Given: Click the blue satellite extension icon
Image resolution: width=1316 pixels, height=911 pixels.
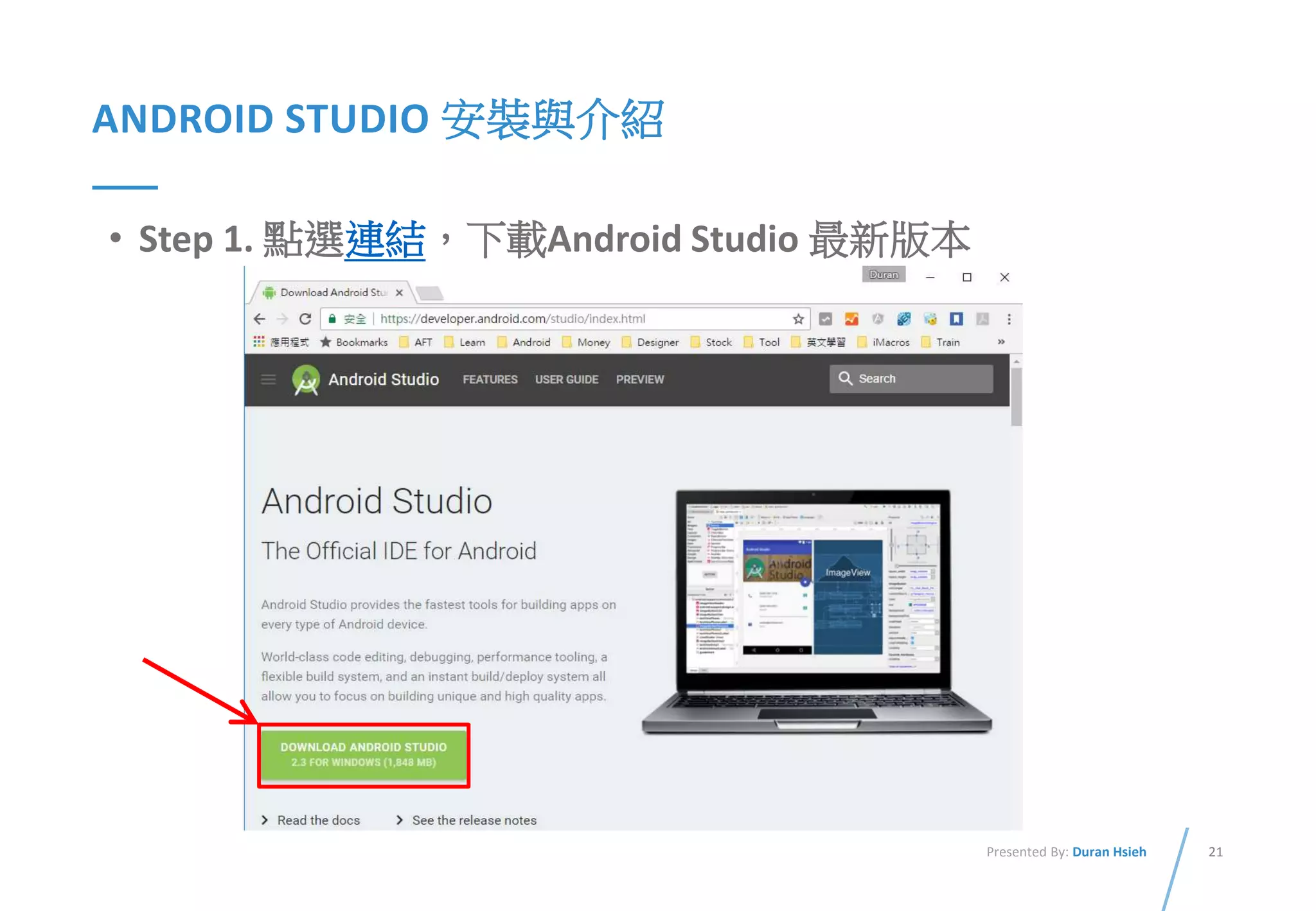Looking at the screenshot, I should pos(904,319).
